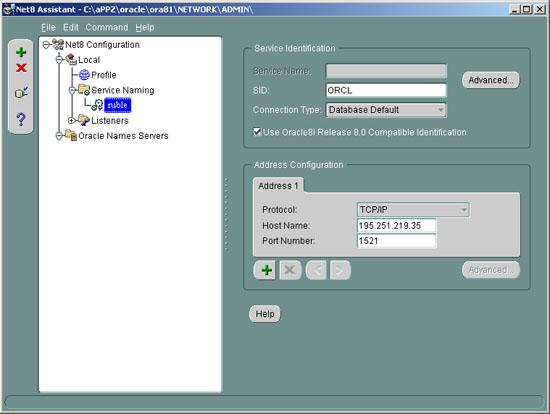Open the File menu
The width and height of the screenshot is (550, 414).
coord(48,27)
